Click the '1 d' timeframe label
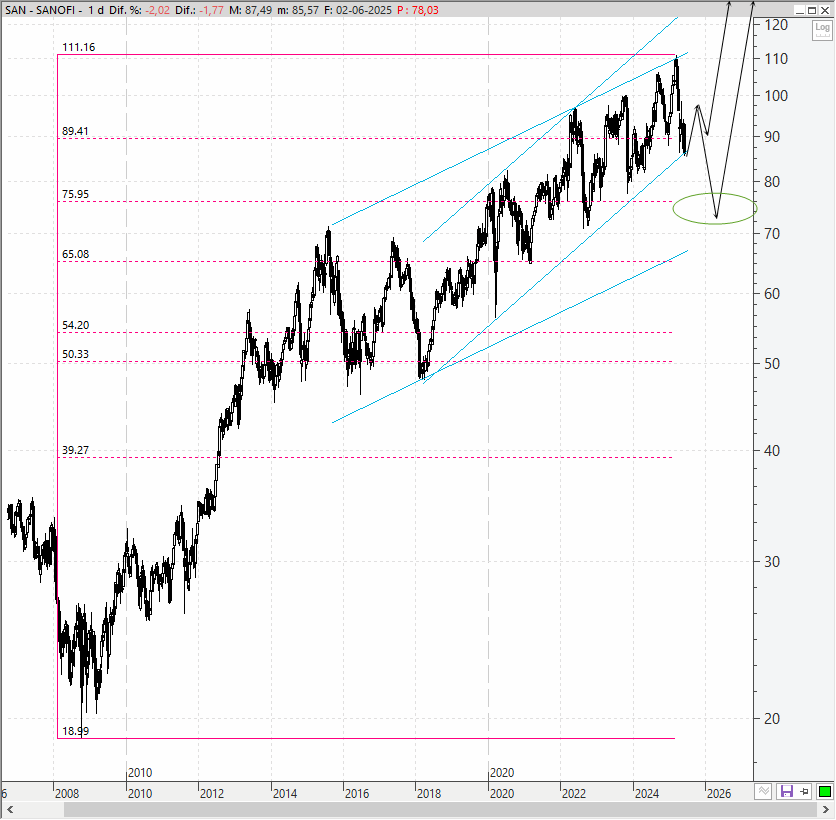This screenshot has height=820, width=836. (96, 10)
